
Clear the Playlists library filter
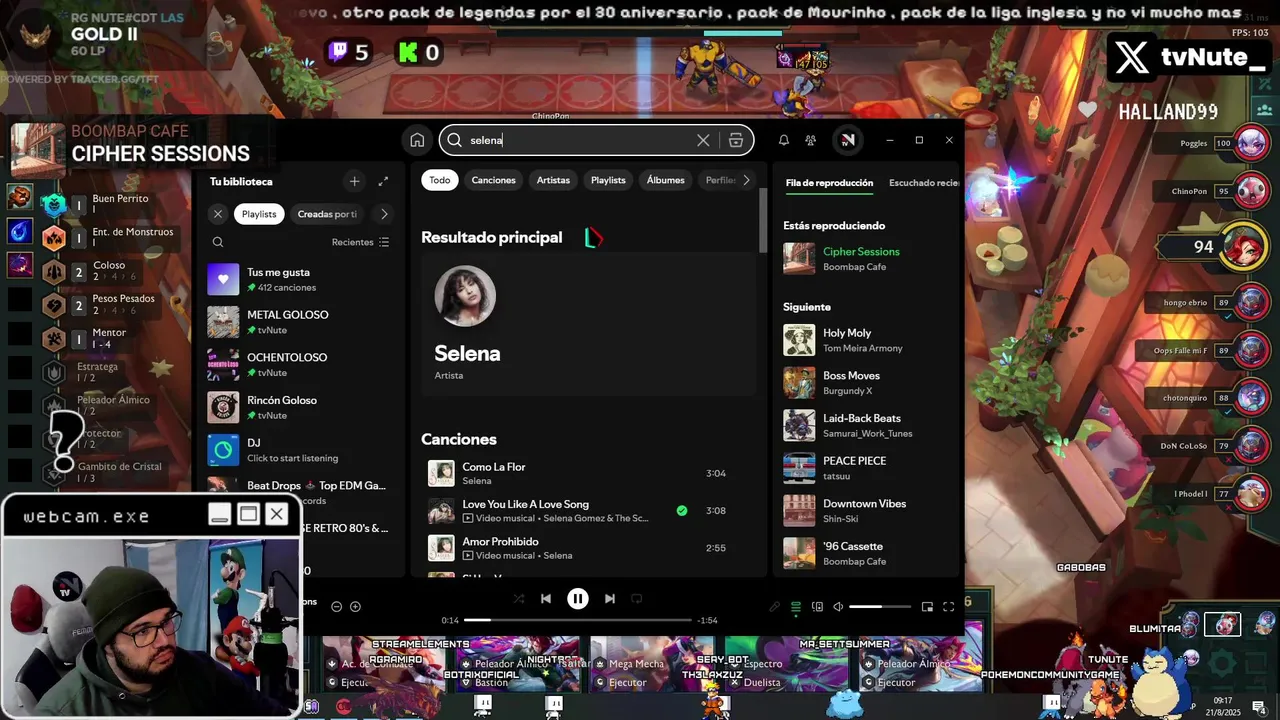[x=218, y=214]
